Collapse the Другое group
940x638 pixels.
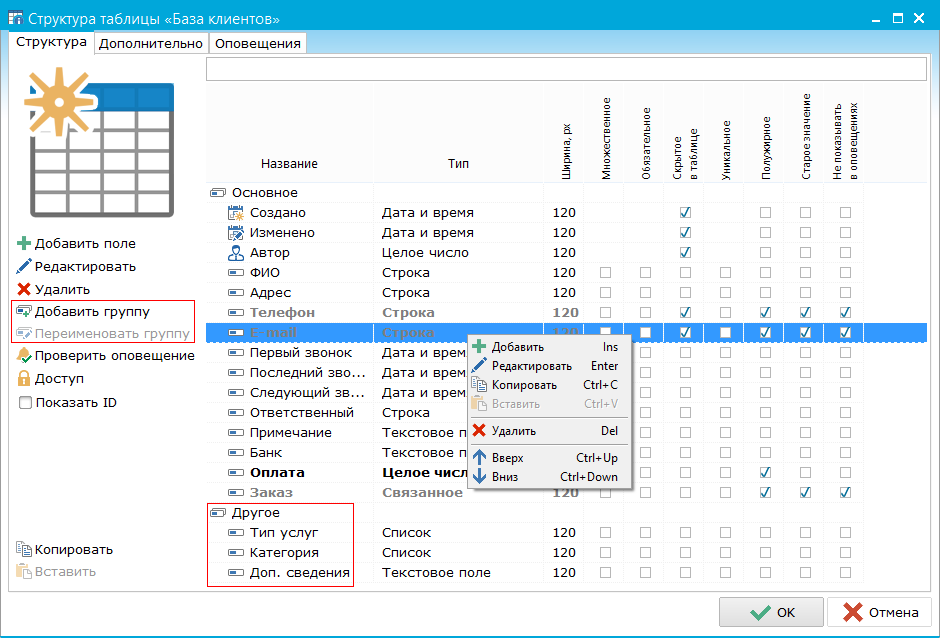pyautogui.click(x=218, y=513)
